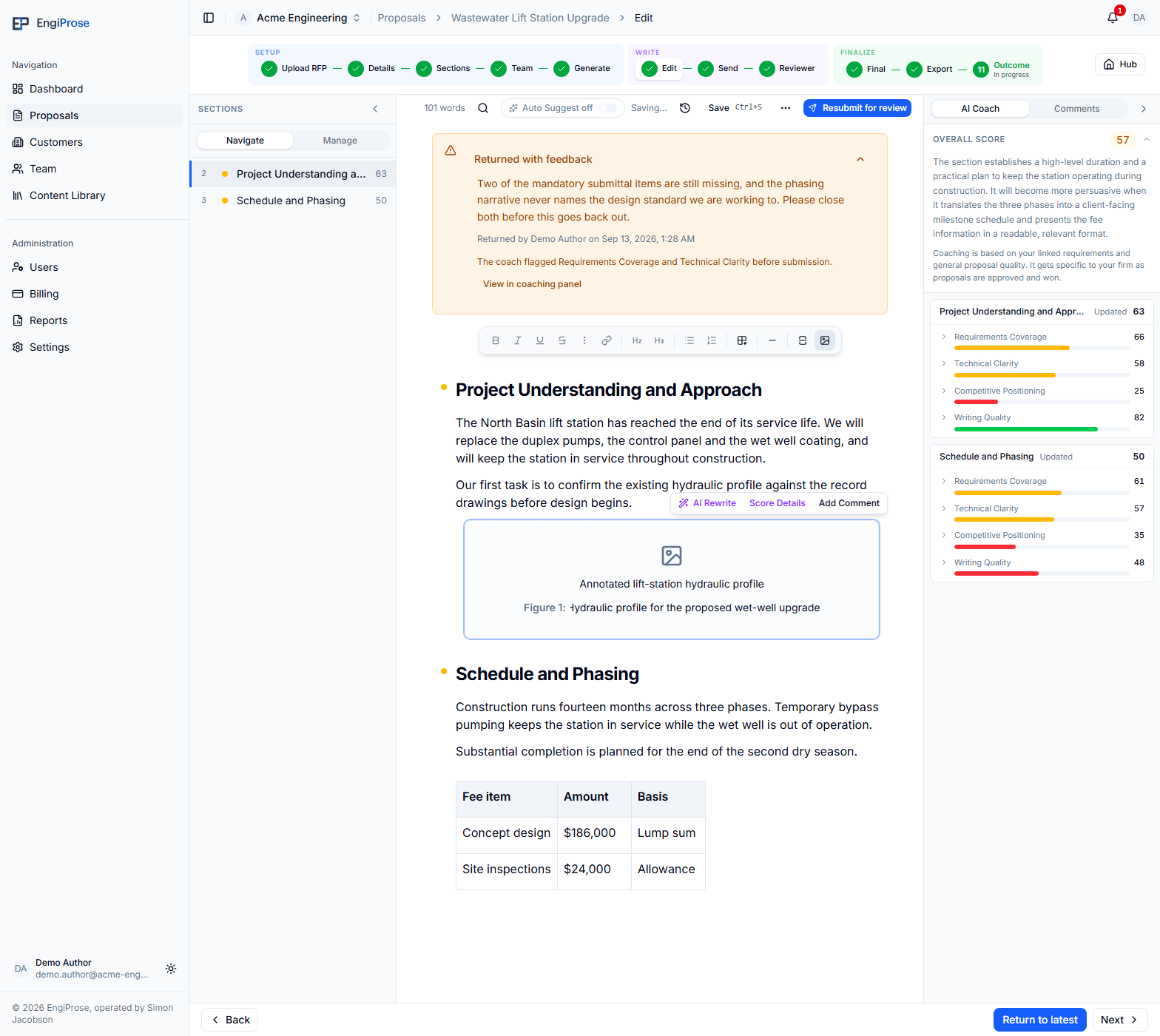The image size is (1160, 1036).
Task: Click the insert image toolbar icon
Action: tap(825, 340)
